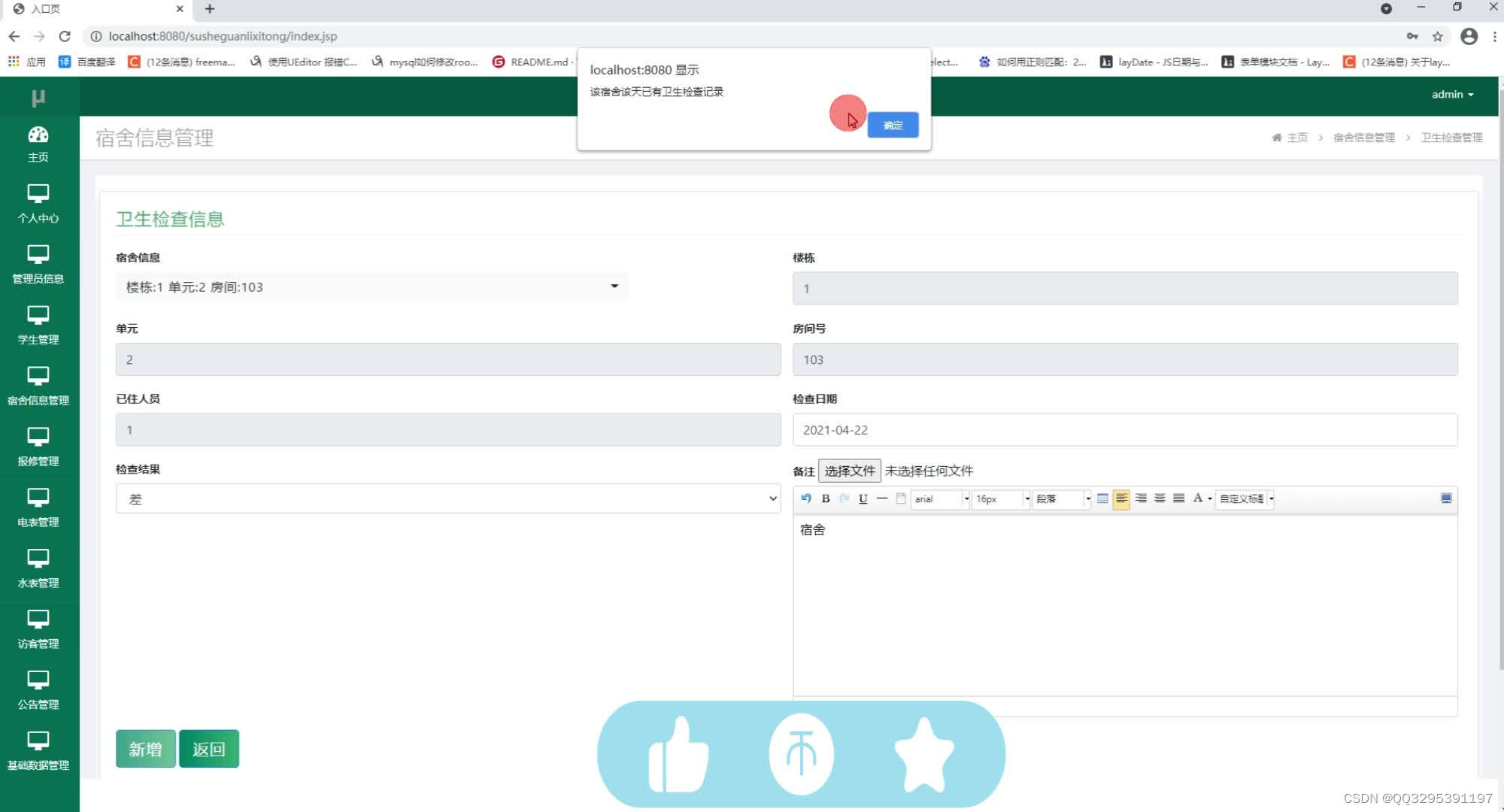Open 管理员信息 in the sidebar

coord(38,265)
